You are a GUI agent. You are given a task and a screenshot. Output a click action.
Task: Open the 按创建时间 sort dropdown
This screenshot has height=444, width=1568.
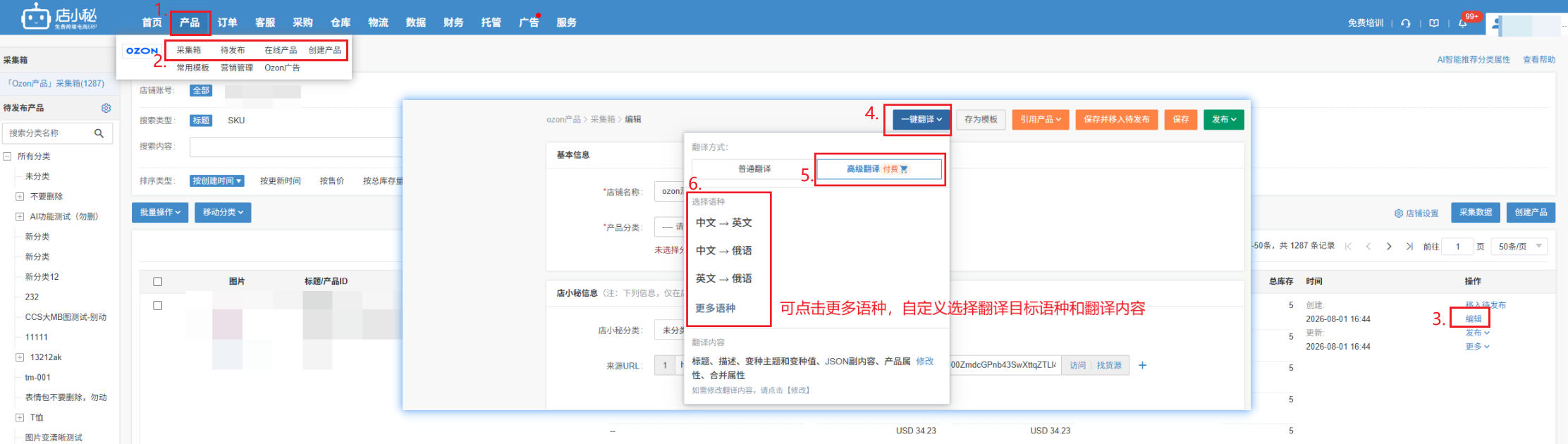(217, 181)
